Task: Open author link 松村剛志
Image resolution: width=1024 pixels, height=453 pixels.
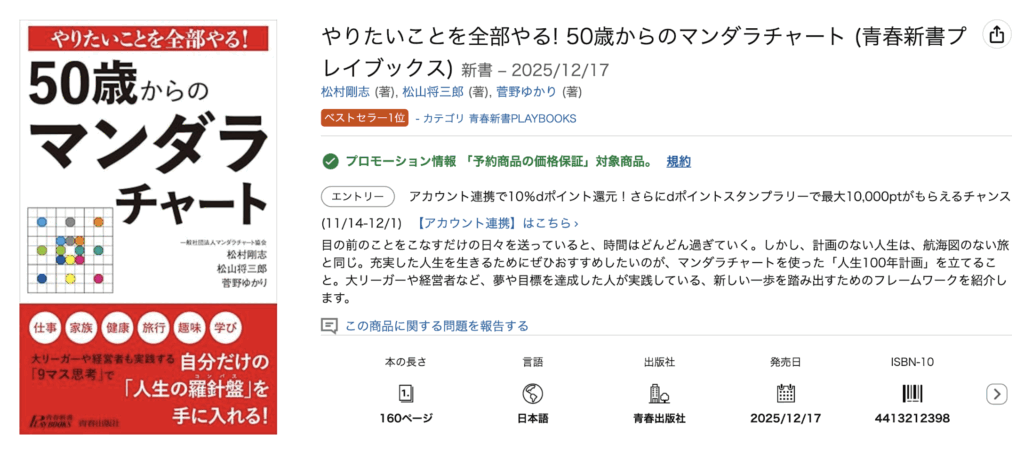Action: tap(346, 92)
